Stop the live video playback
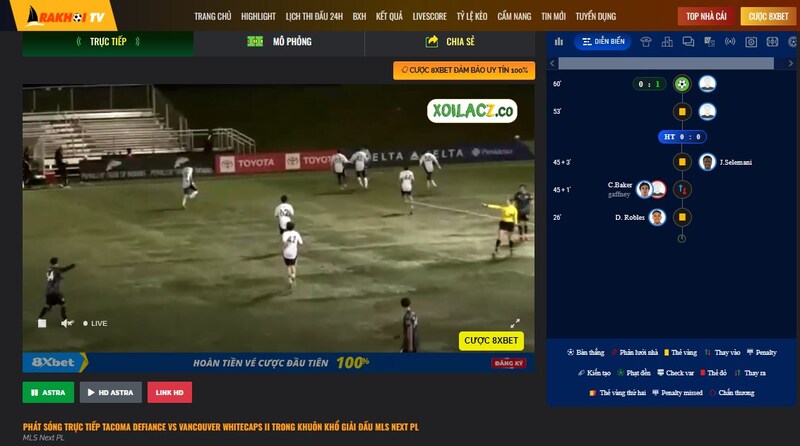Viewport: 800px width, 446px height. coord(42,324)
